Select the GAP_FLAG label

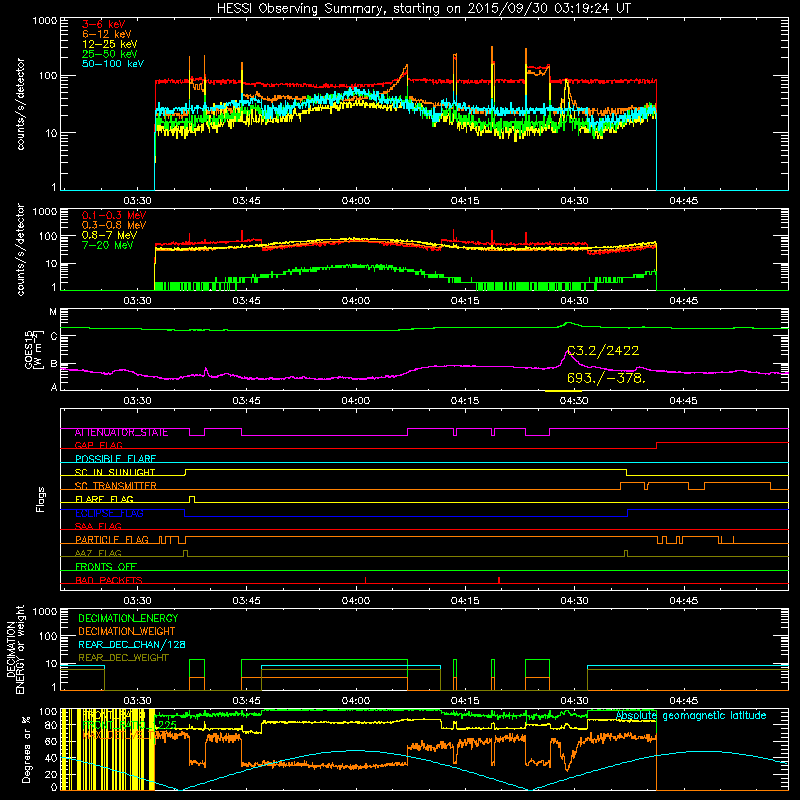tap(98, 445)
